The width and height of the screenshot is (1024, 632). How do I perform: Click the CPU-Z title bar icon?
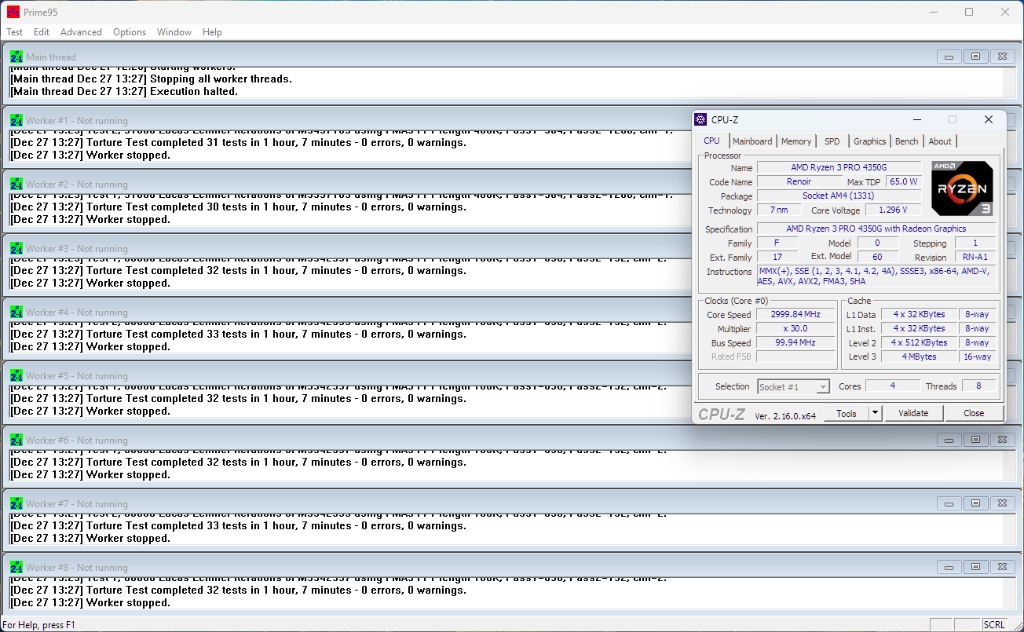coord(701,119)
